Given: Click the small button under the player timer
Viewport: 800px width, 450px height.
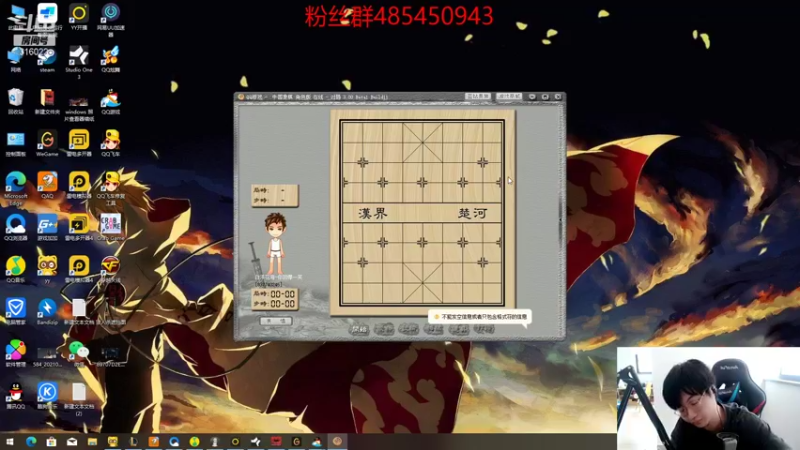Looking at the screenshot, I should click(x=276, y=321).
